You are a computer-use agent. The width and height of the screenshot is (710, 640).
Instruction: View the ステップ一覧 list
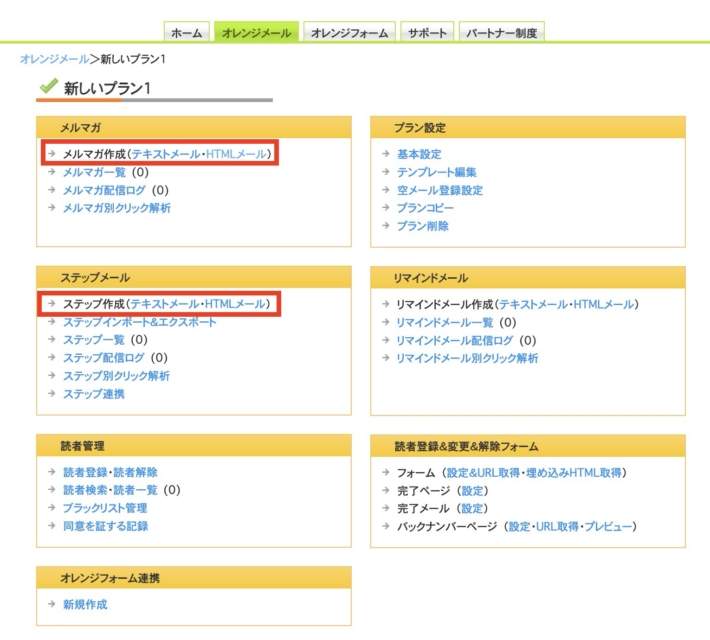click(x=94, y=340)
